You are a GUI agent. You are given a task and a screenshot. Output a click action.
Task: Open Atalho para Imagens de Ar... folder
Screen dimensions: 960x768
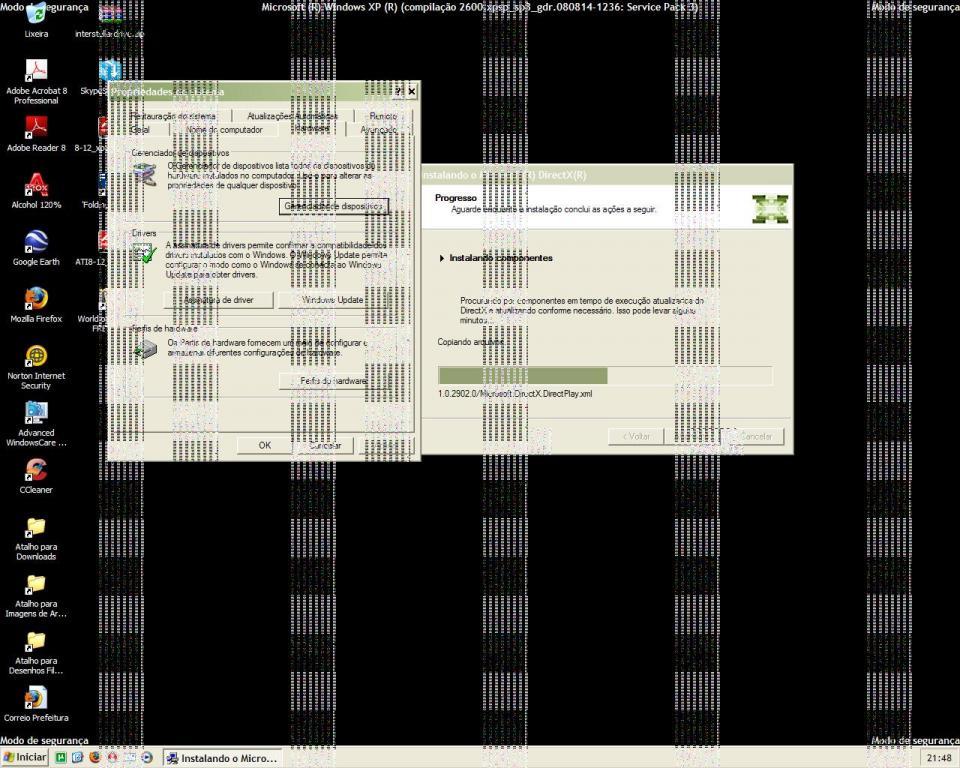pyautogui.click(x=36, y=595)
